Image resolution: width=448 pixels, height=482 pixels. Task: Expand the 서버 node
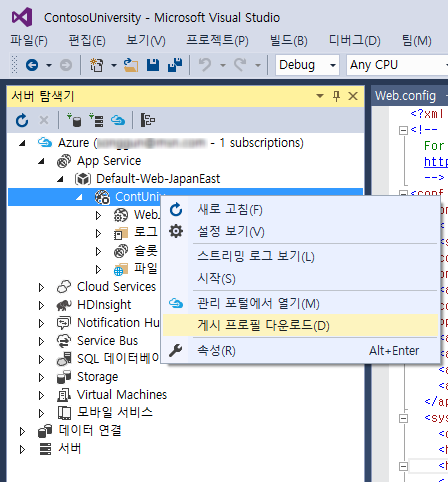(x=22, y=449)
